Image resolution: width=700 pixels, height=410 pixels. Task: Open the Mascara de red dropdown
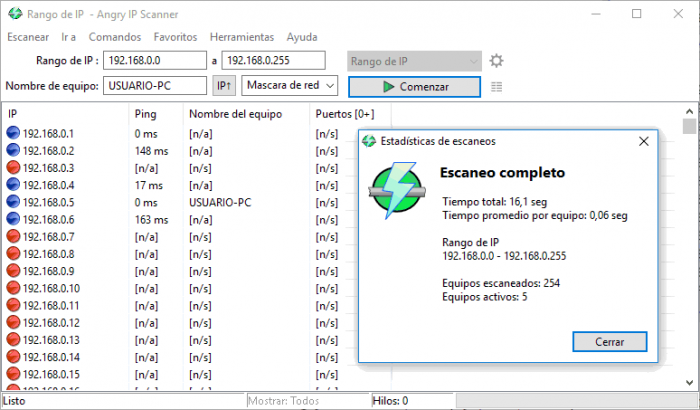290,85
